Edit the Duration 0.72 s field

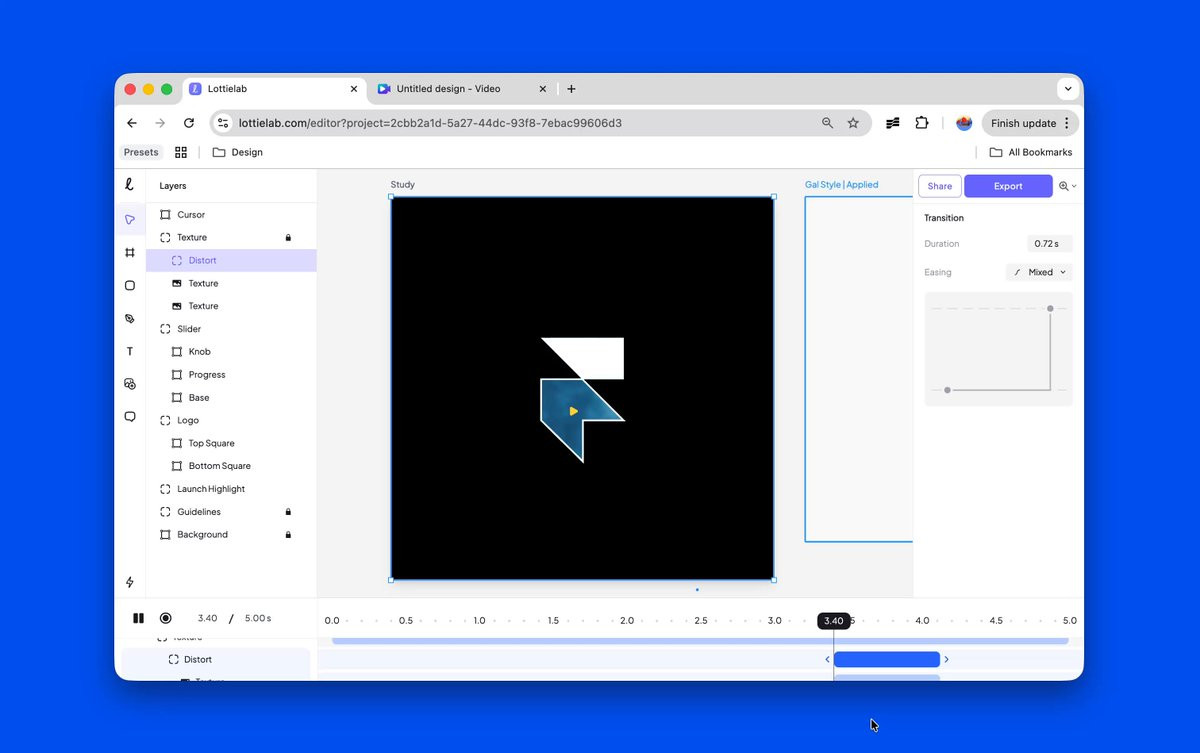click(1049, 244)
